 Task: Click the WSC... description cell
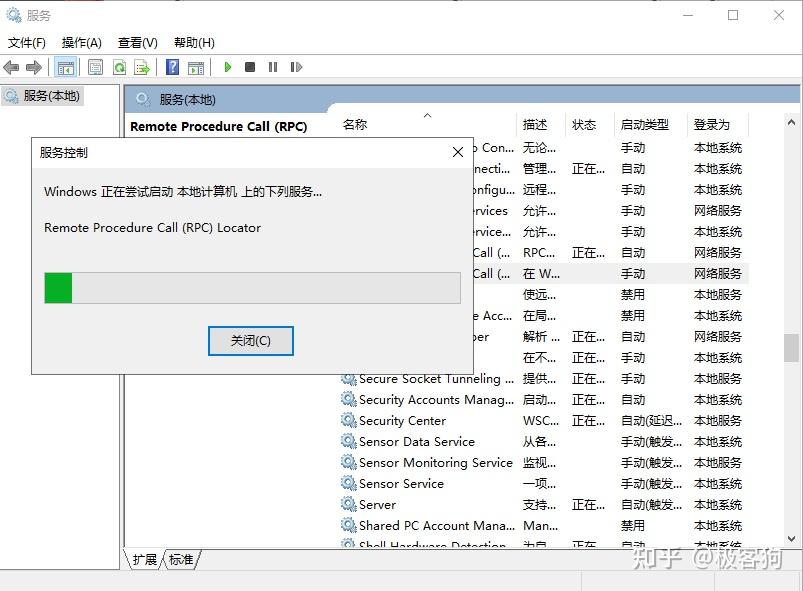coord(541,420)
